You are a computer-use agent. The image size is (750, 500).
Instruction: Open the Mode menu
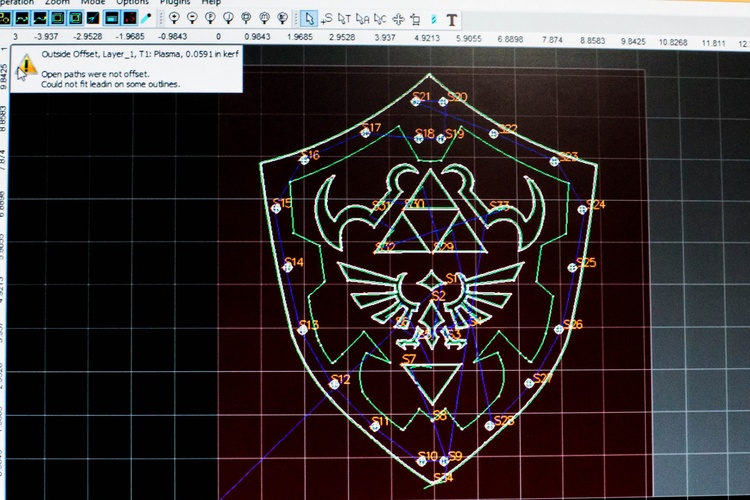coord(92,2)
